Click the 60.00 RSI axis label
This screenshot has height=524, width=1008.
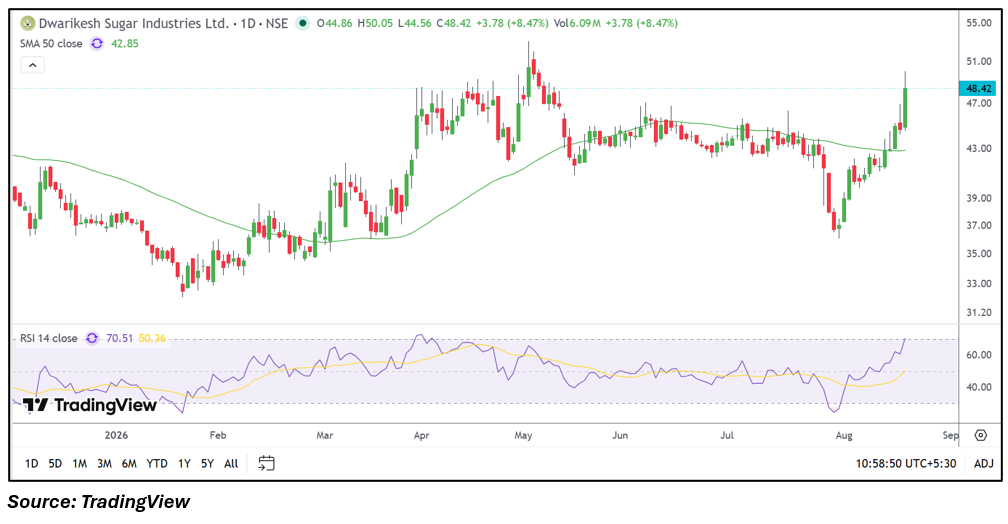tap(978, 355)
